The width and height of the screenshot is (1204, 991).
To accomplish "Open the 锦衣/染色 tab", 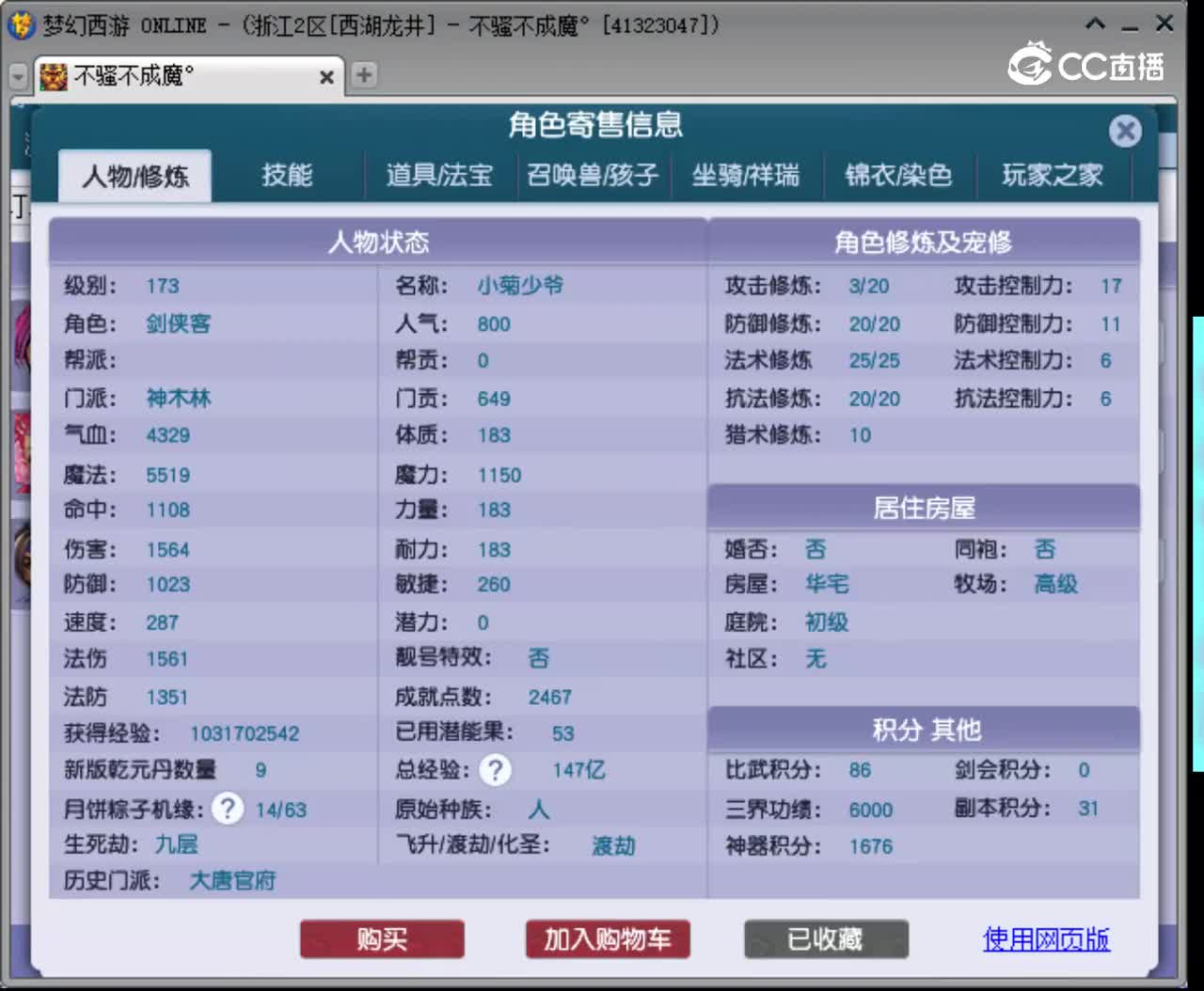I will click(898, 175).
